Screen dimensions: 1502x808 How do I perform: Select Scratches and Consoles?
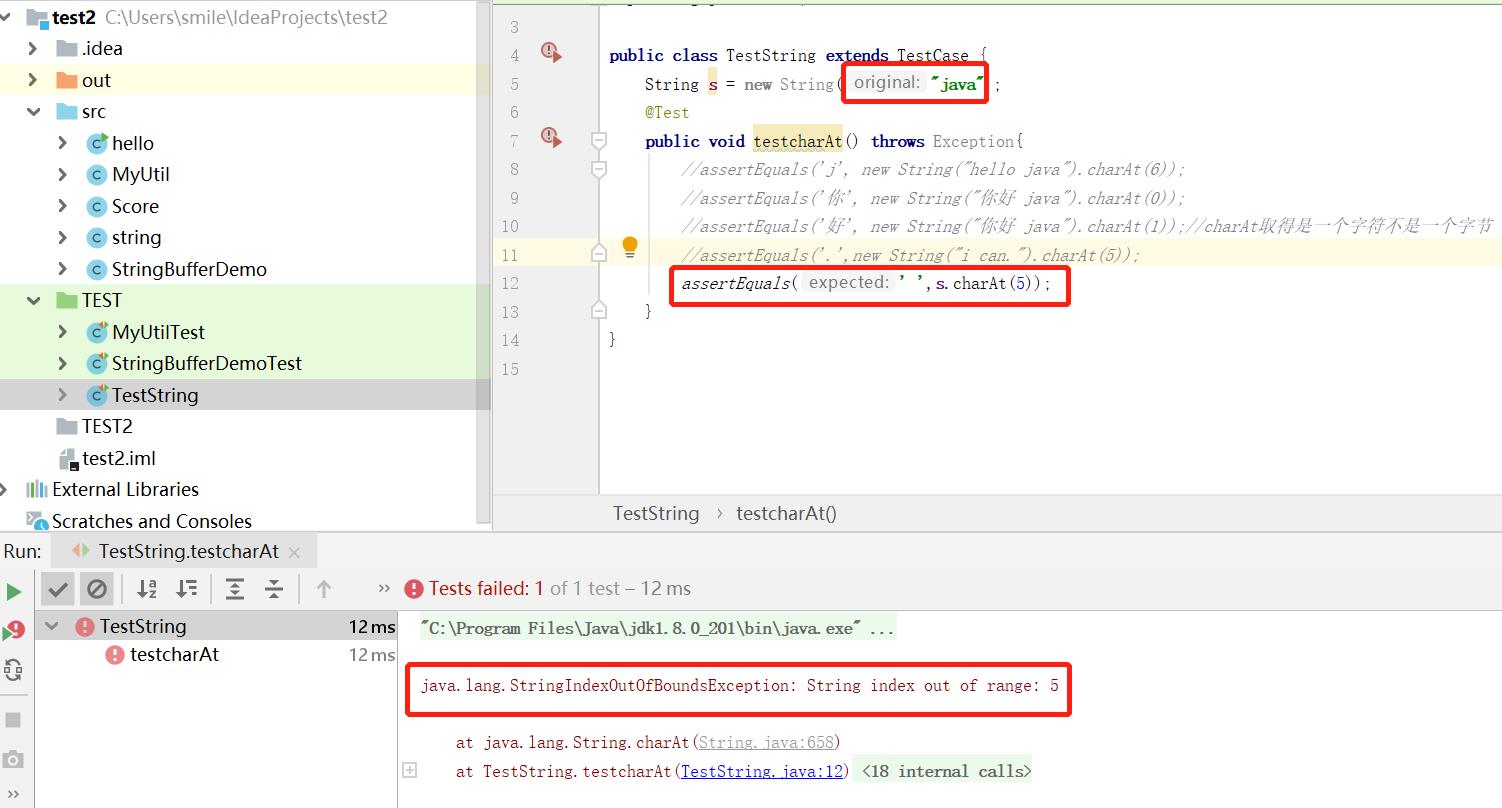click(152, 521)
